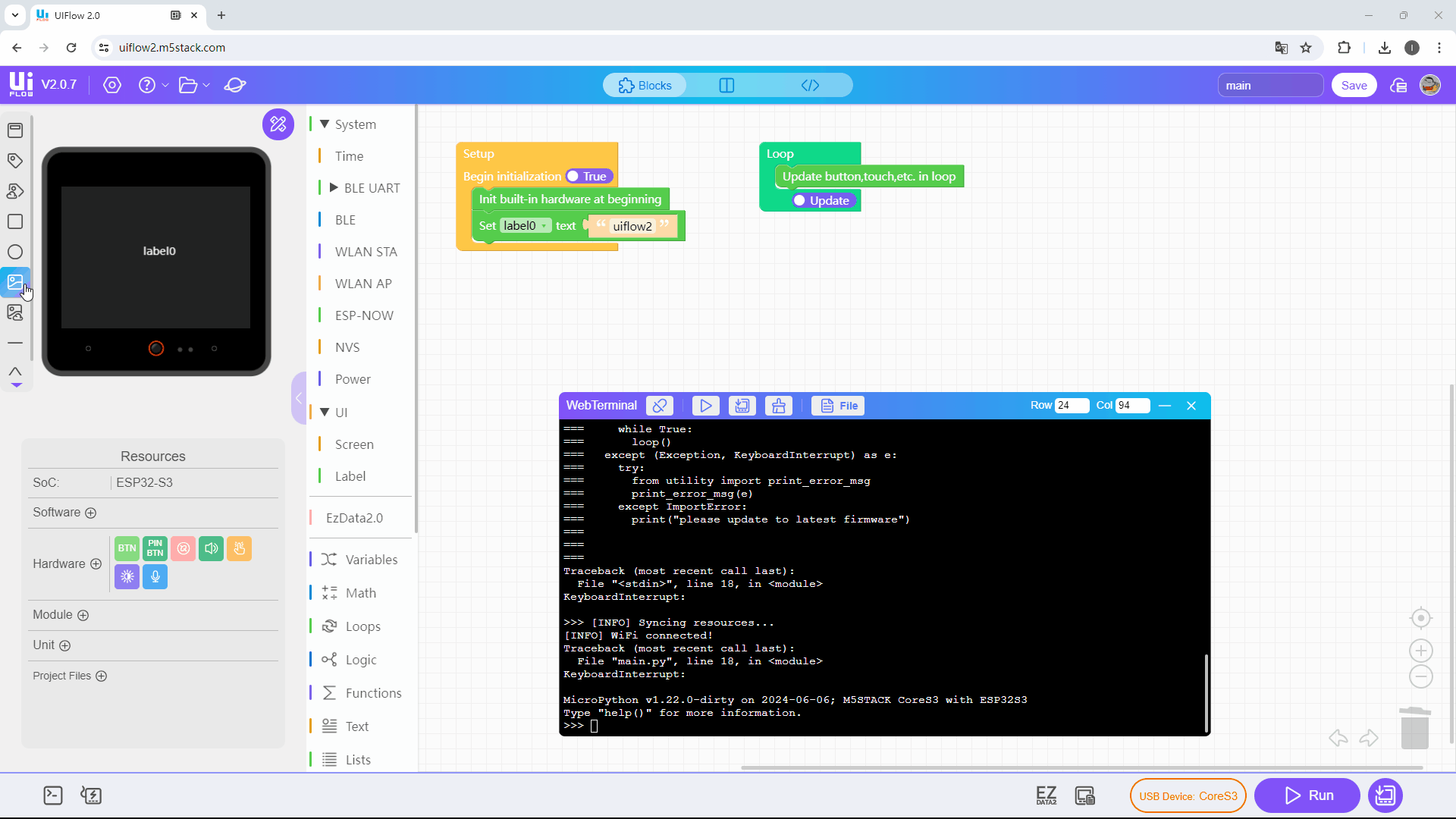The image size is (1456, 819).
Task: Select the line widget tool
Action: [15, 343]
